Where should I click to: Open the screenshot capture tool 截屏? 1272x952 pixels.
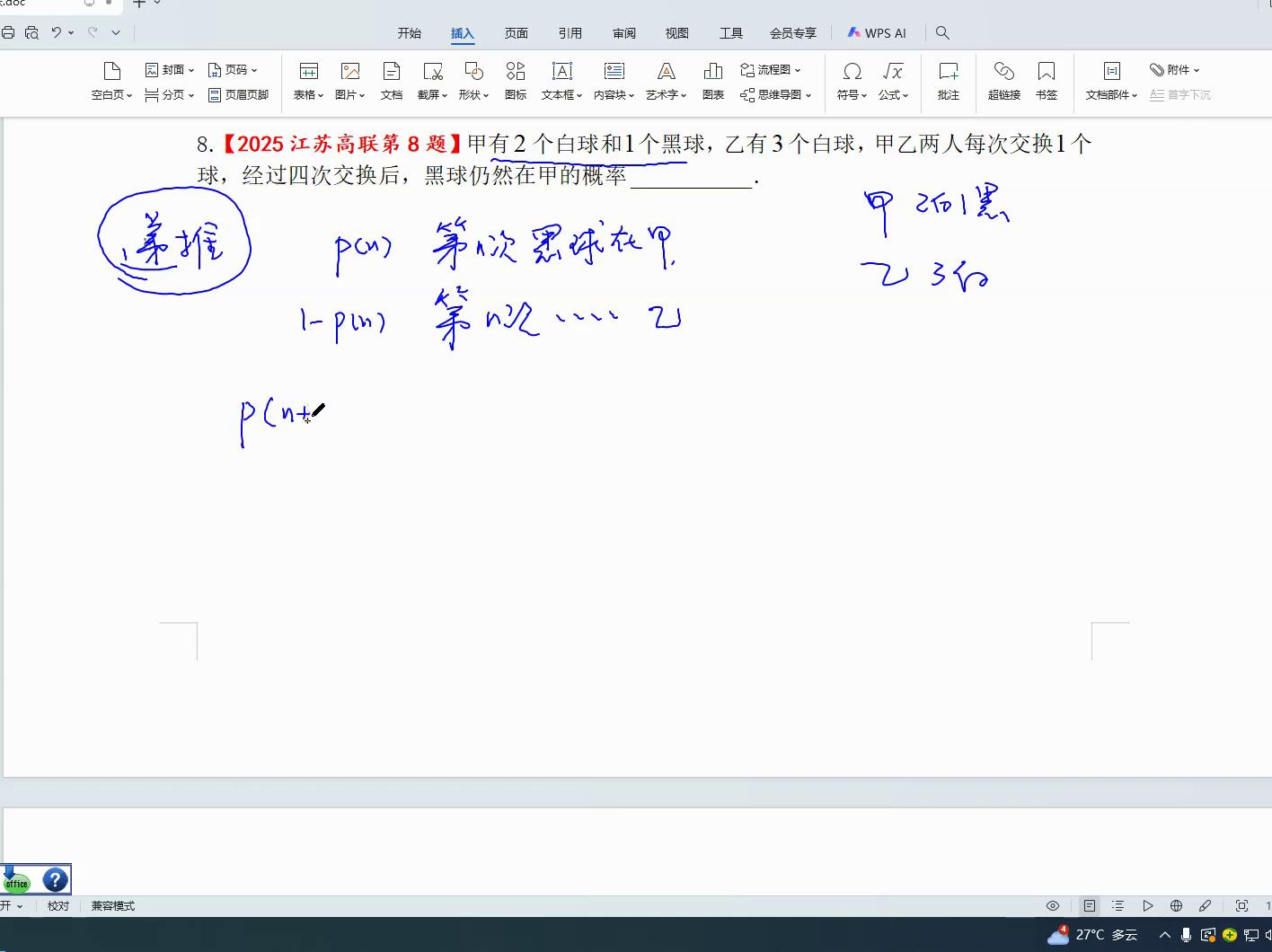click(x=432, y=81)
